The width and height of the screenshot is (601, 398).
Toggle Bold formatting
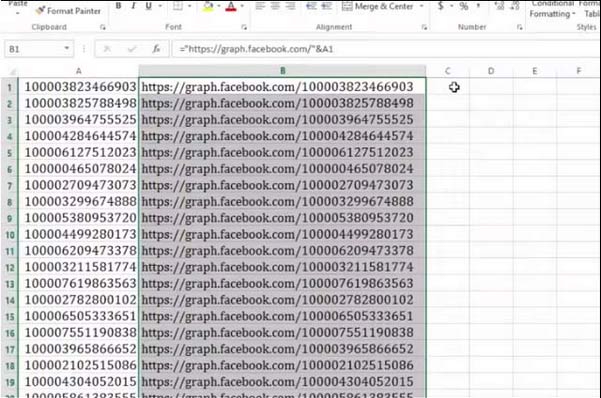118,6
